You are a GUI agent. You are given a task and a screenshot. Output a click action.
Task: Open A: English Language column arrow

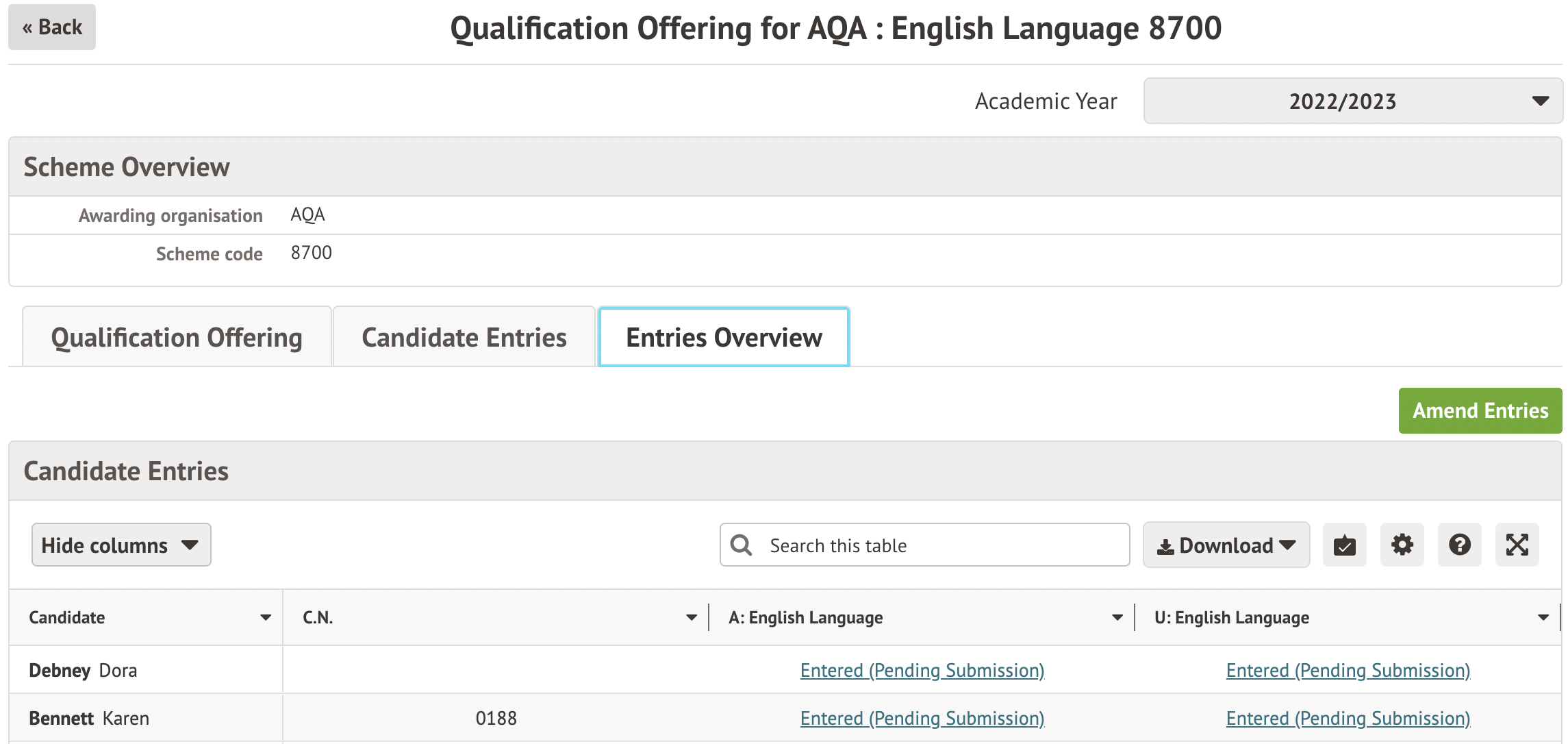pyautogui.click(x=1117, y=618)
